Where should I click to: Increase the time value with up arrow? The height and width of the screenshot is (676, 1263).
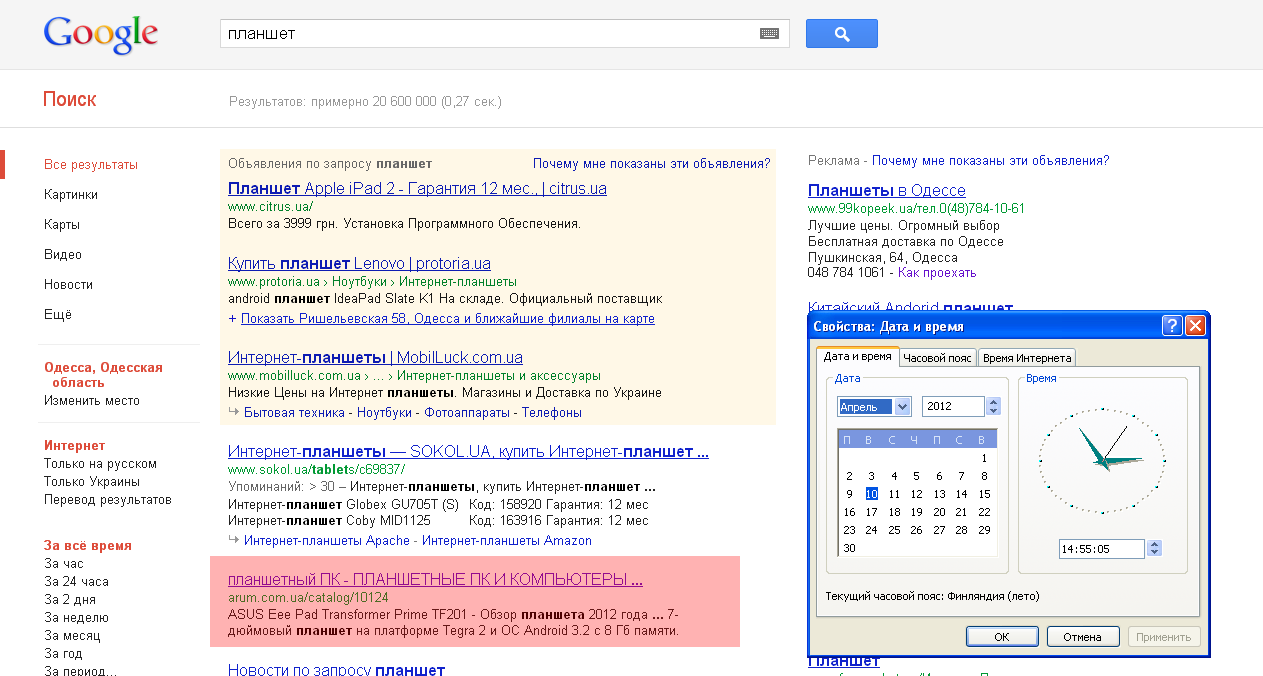click(1155, 544)
